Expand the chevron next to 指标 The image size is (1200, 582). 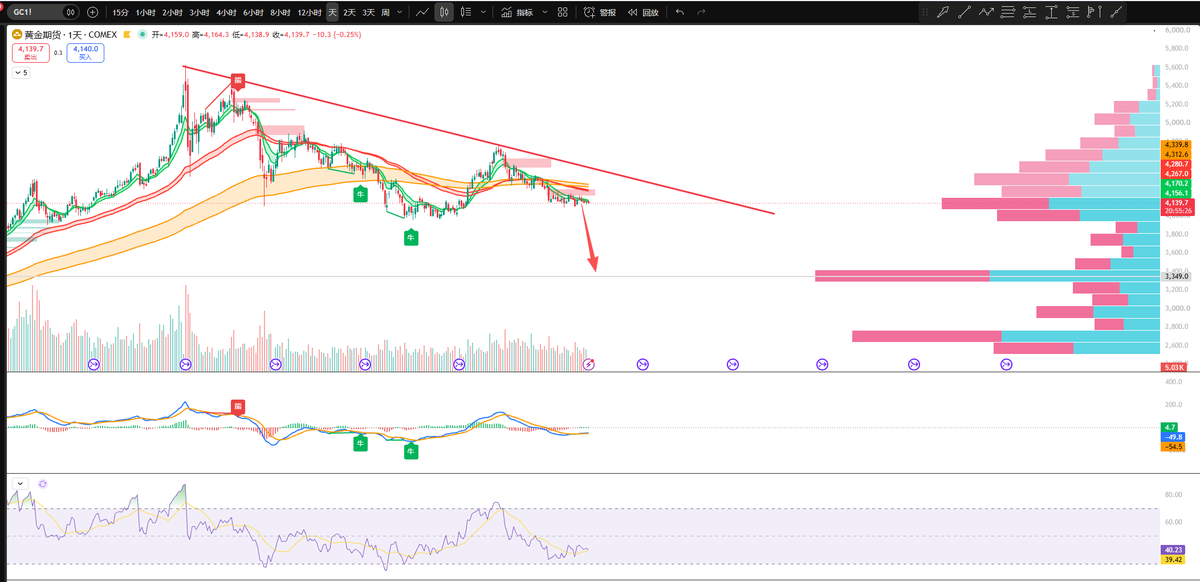coord(543,12)
